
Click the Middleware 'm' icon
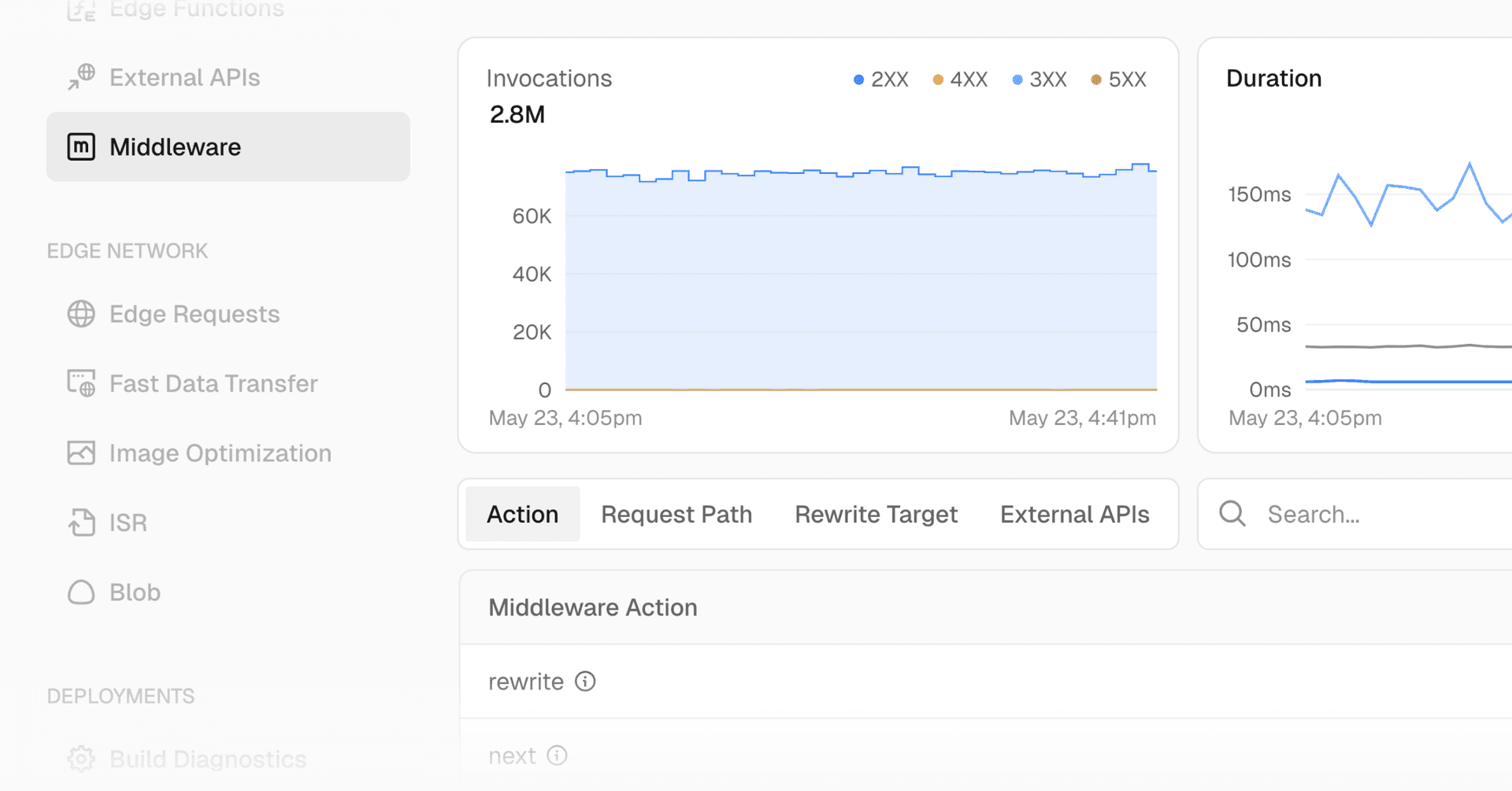click(x=81, y=147)
